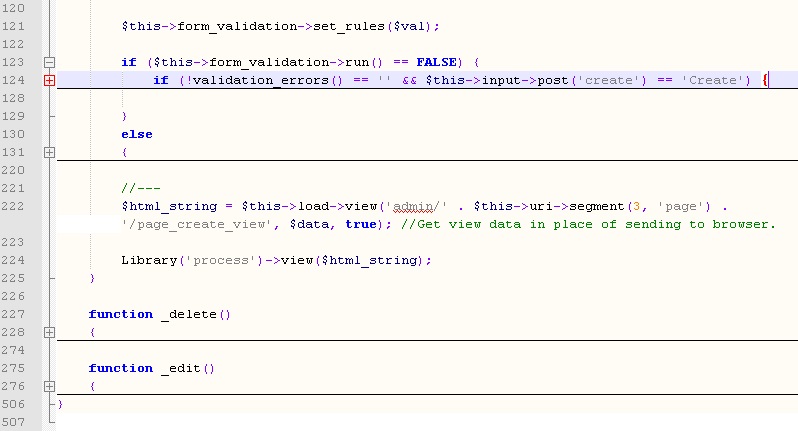Click the function _edit() declaration
Screen dimensions: 798x431
[152, 368]
